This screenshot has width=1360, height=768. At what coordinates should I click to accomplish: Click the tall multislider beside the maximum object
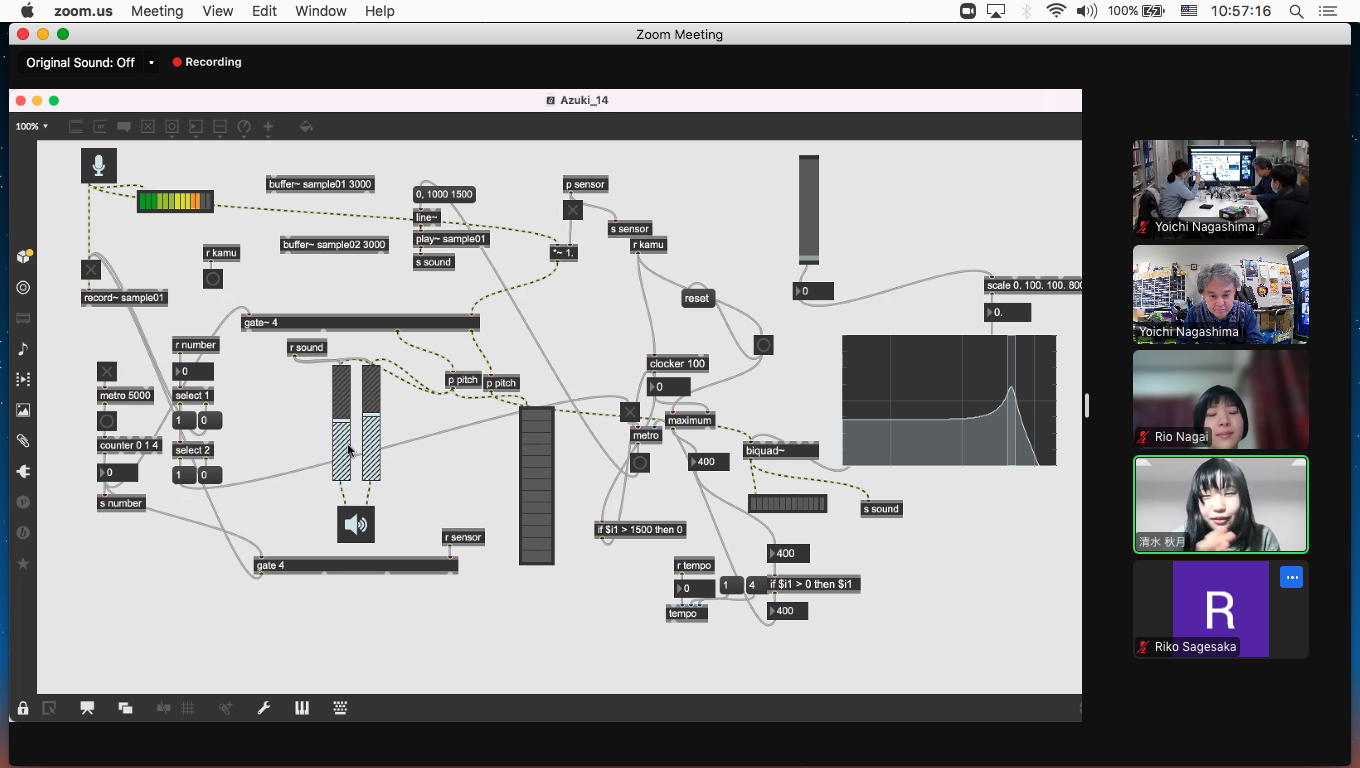536,485
